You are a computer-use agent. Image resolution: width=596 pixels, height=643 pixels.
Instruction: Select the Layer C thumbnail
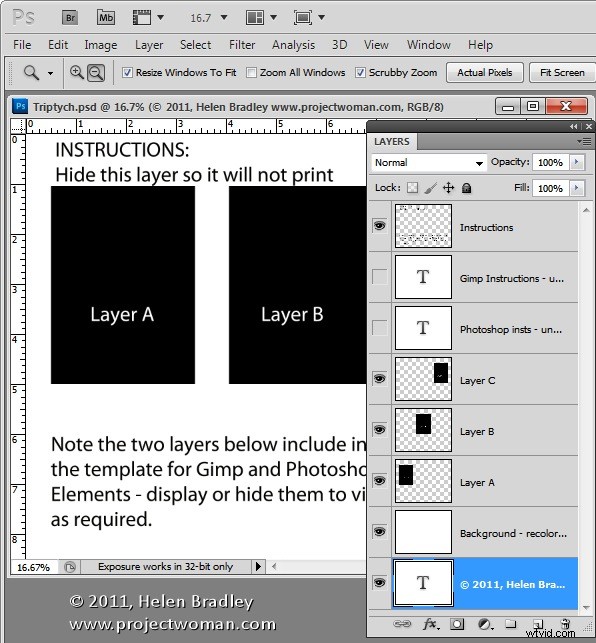click(x=423, y=379)
